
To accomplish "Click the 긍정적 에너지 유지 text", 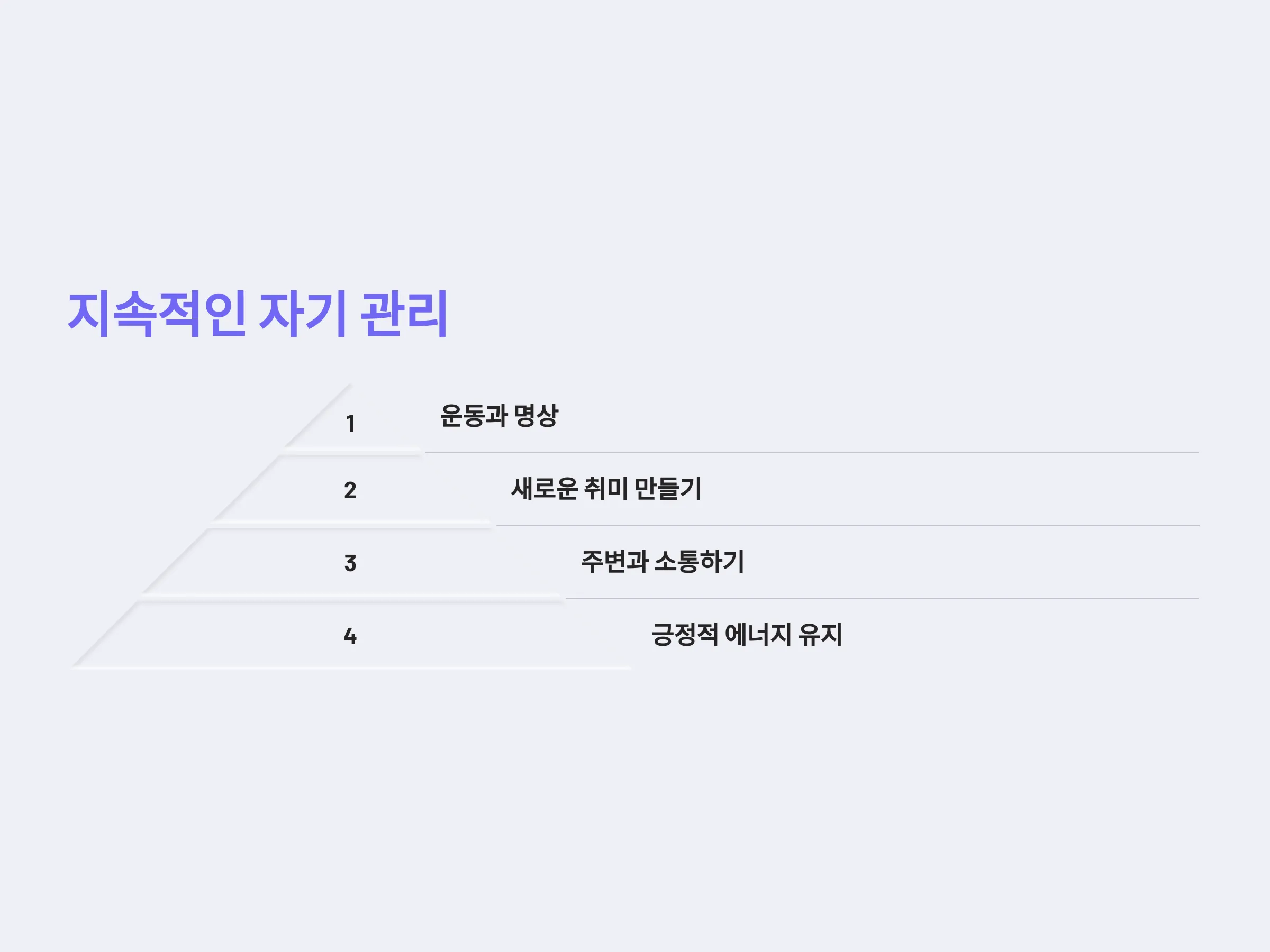I will pyautogui.click(x=746, y=634).
